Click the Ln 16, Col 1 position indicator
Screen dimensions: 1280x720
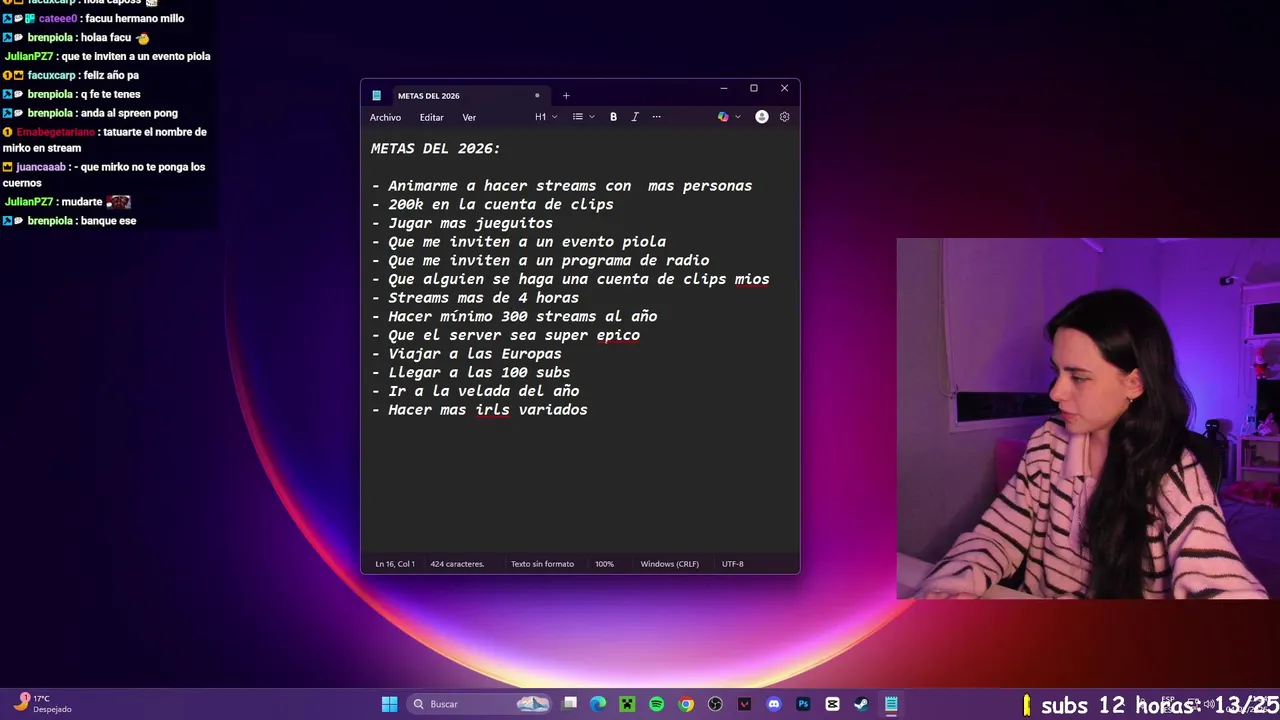[395, 564]
